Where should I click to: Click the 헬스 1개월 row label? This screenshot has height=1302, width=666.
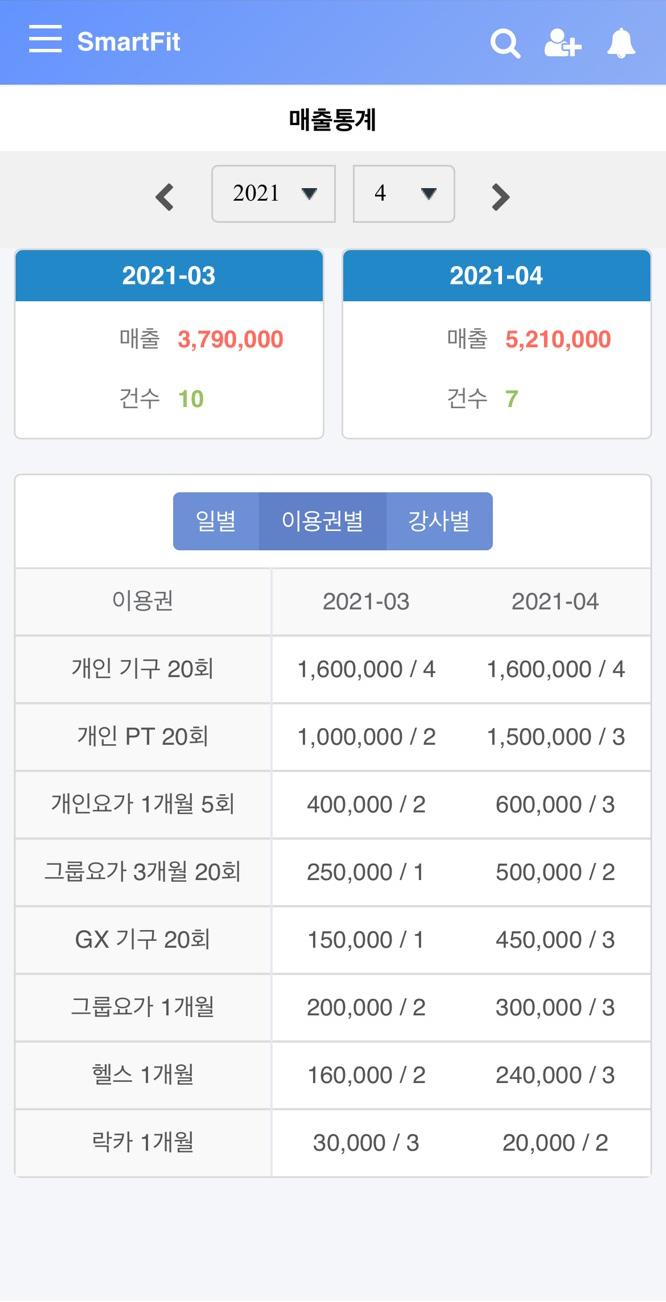coord(143,1075)
